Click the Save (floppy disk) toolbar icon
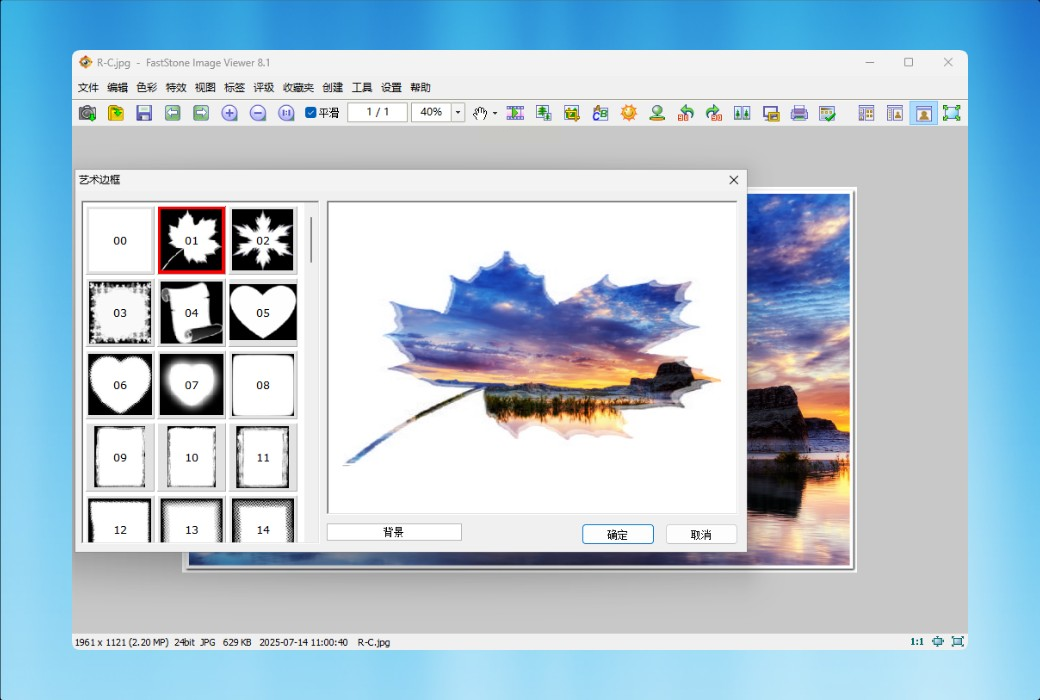1040x700 pixels. point(144,113)
